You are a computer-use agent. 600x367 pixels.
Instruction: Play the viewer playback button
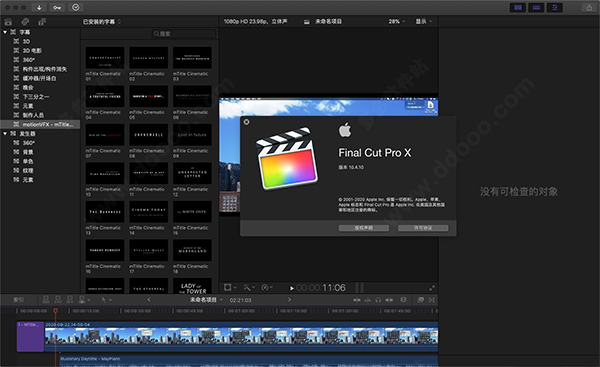click(292, 288)
